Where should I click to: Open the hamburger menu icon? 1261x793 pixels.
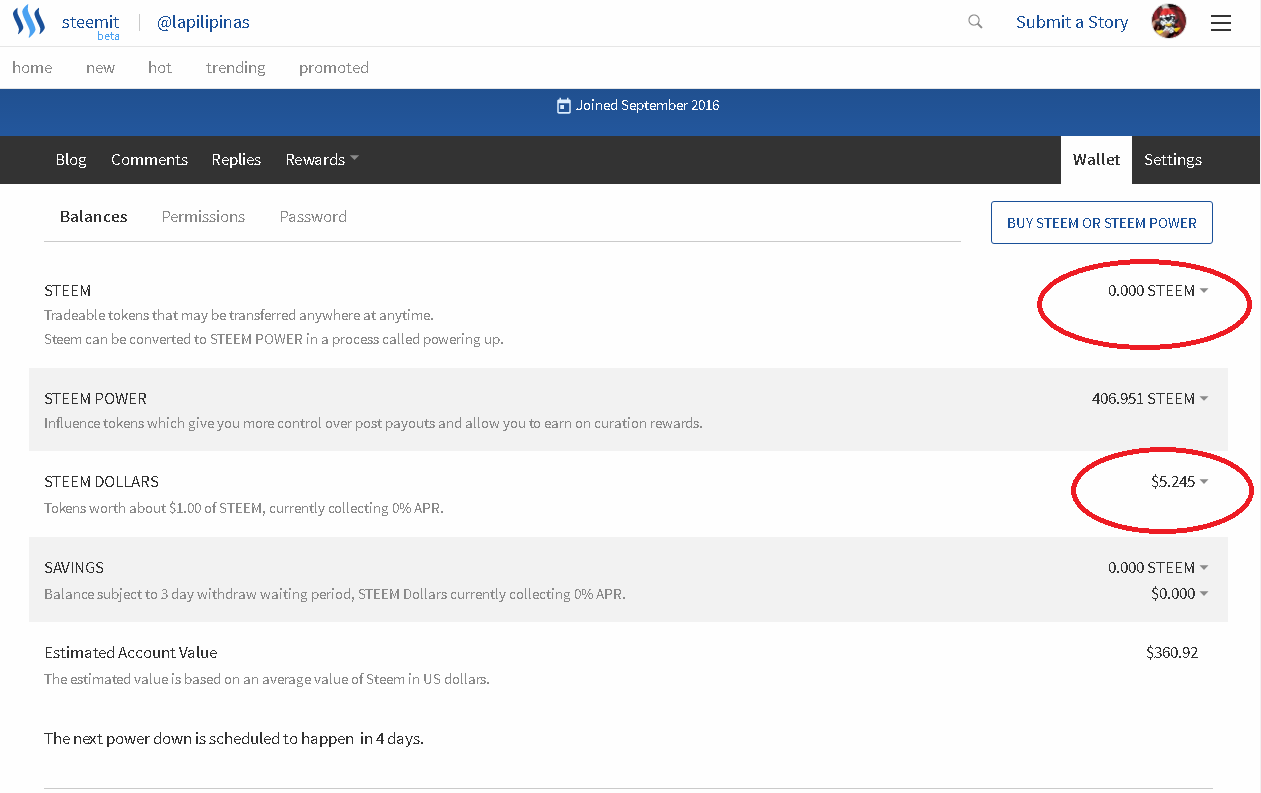[x=1221, y=23]
